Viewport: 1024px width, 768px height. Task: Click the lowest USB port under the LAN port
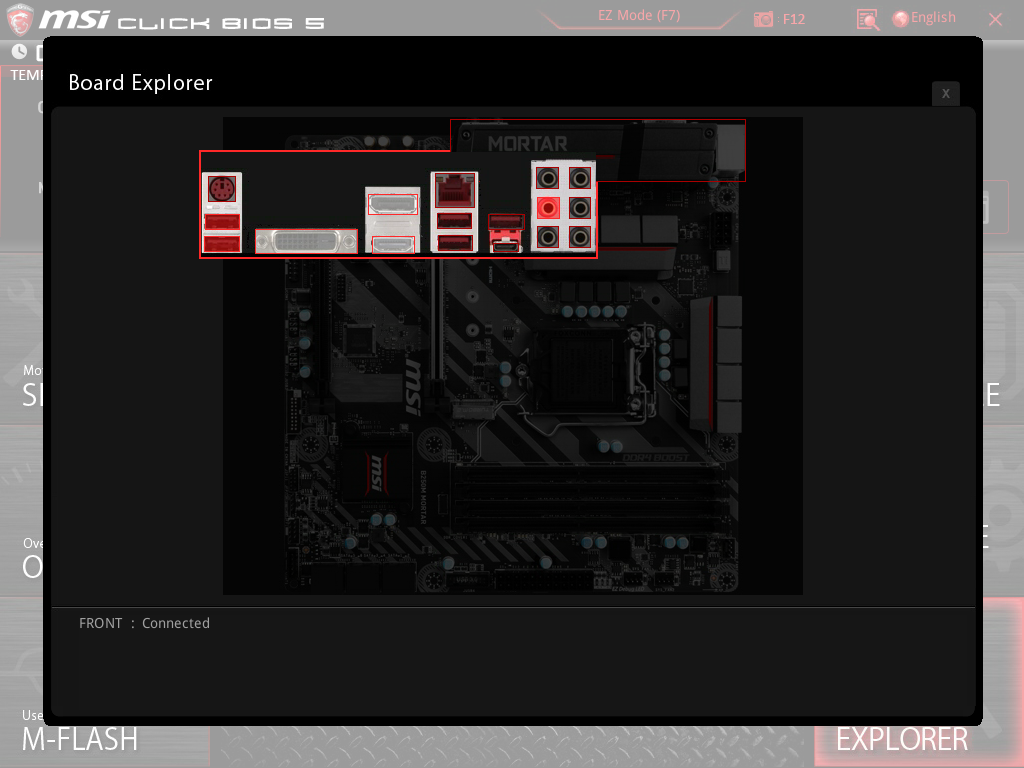(x=454, y=243)
